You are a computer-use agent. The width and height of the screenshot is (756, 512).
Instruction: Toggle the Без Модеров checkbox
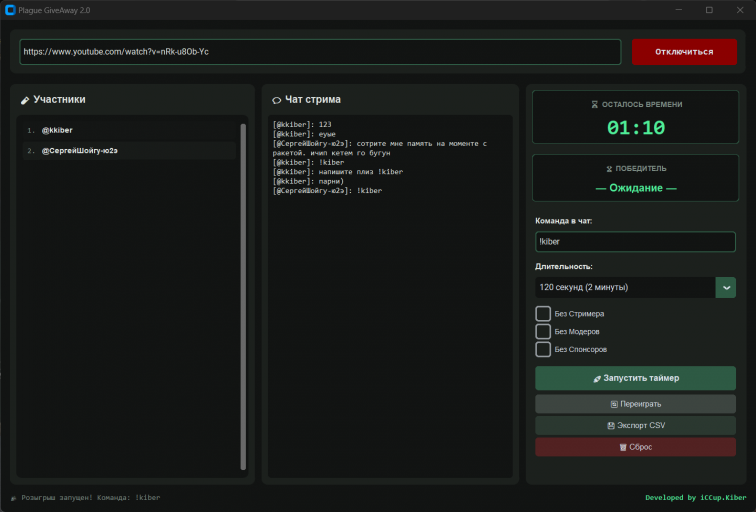(543, 331)
